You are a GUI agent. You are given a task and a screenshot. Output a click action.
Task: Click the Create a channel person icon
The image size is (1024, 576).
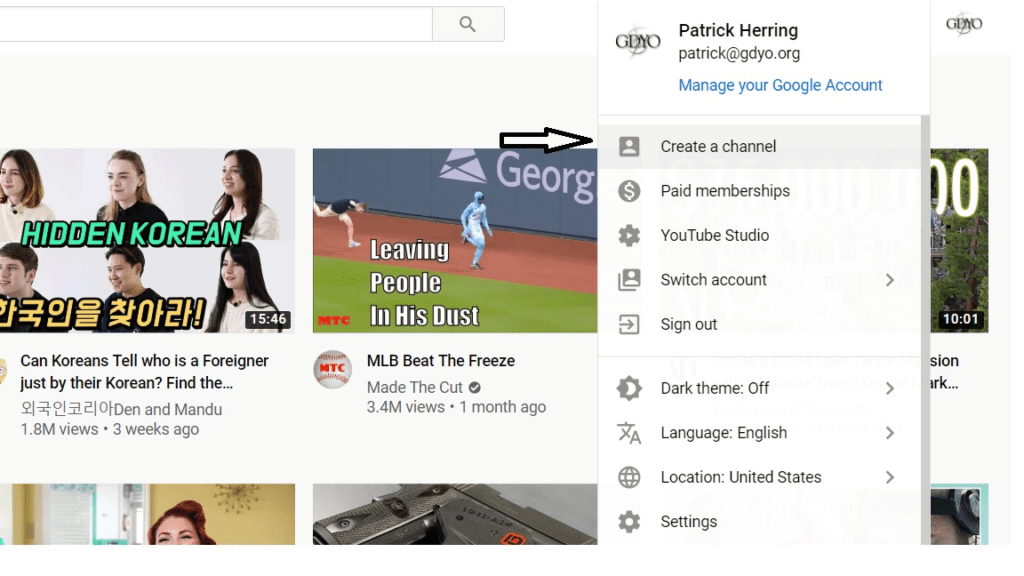coord(629,146)
